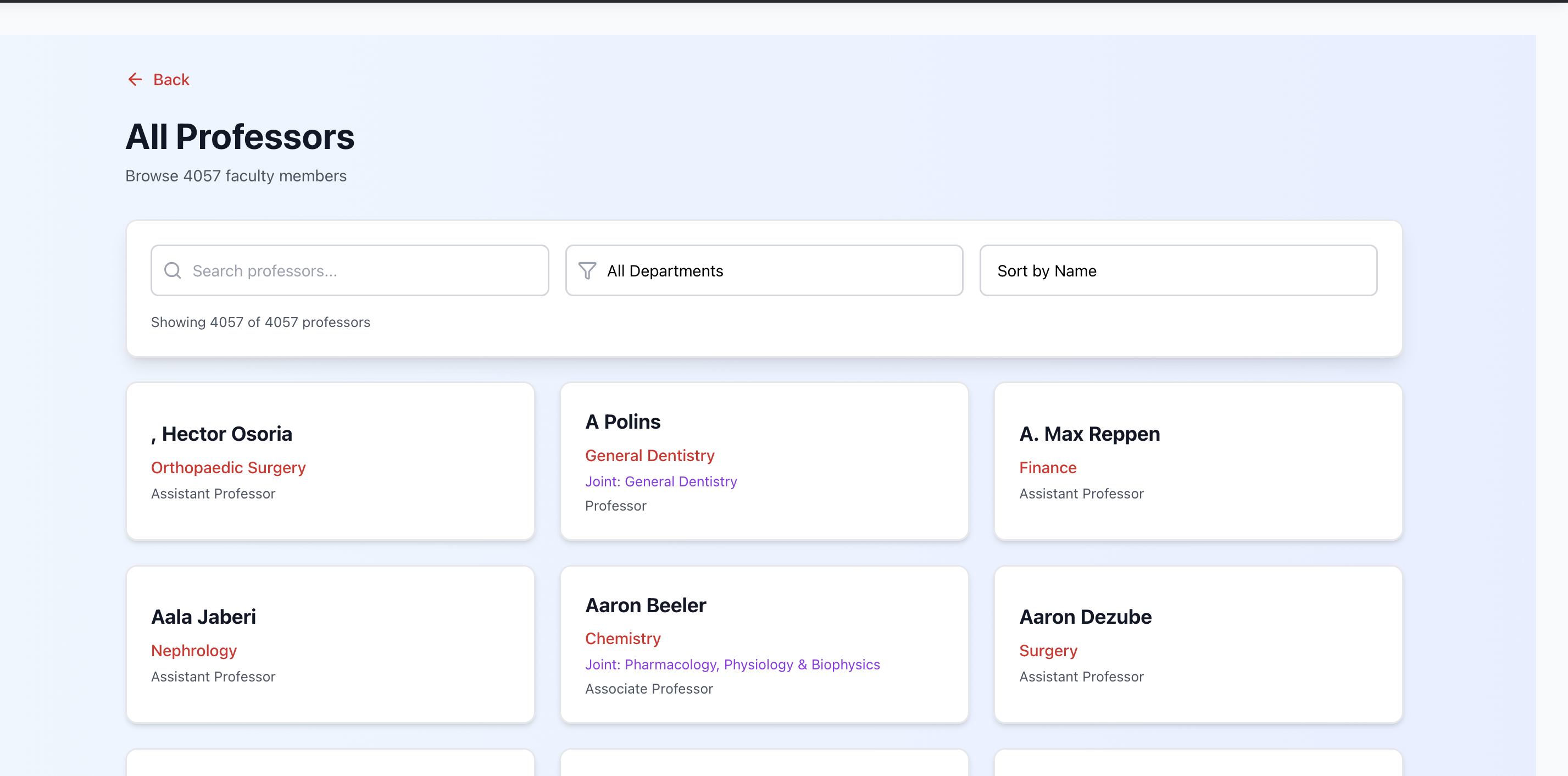Click the search magnifier icon
1568x776 pixels.
pyautogui.click(x=173, y=270)
